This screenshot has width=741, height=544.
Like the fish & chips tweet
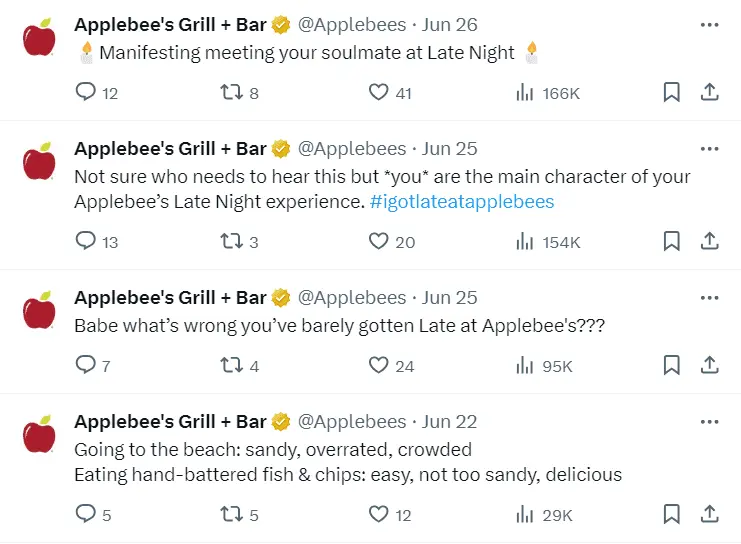pos(379,515)
